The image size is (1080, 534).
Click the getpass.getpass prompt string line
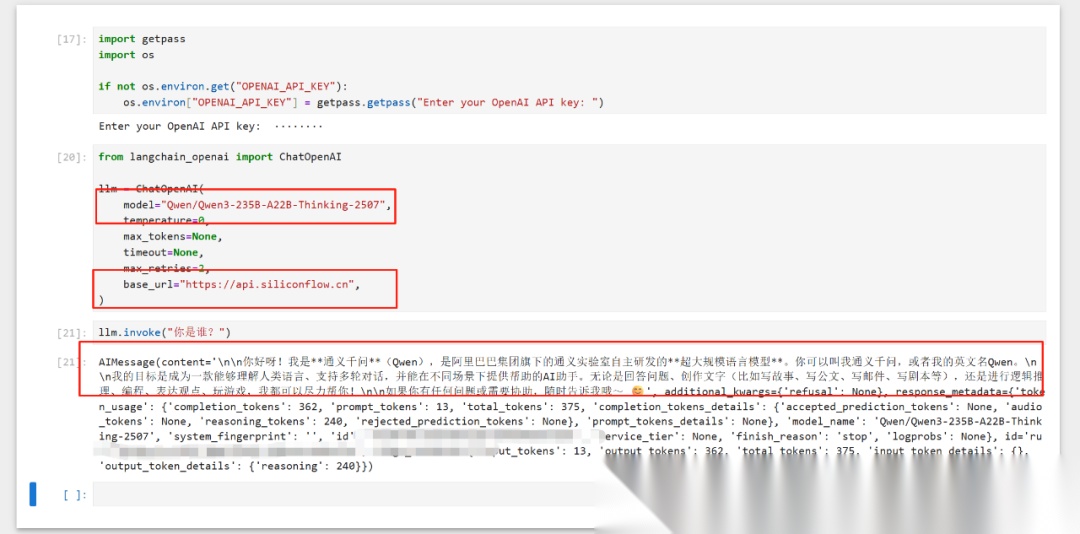coord(364,103)
